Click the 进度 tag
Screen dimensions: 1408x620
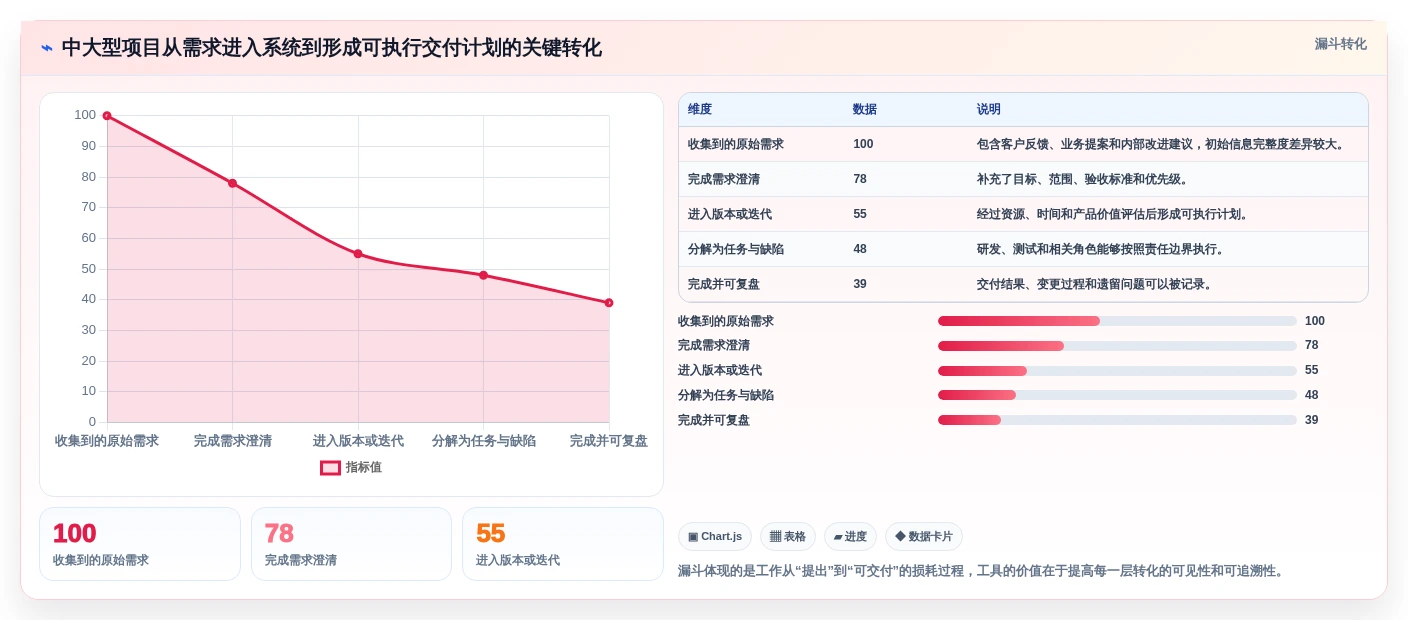coord(850,537)
